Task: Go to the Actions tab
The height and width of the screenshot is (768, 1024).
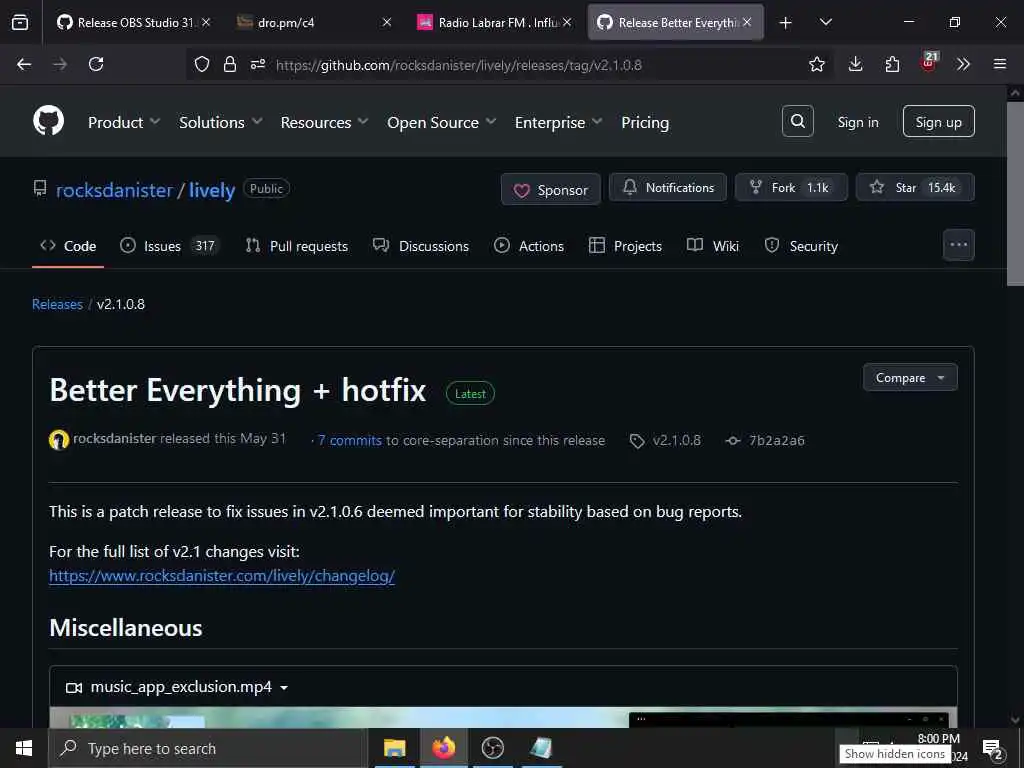Action: 529,246
